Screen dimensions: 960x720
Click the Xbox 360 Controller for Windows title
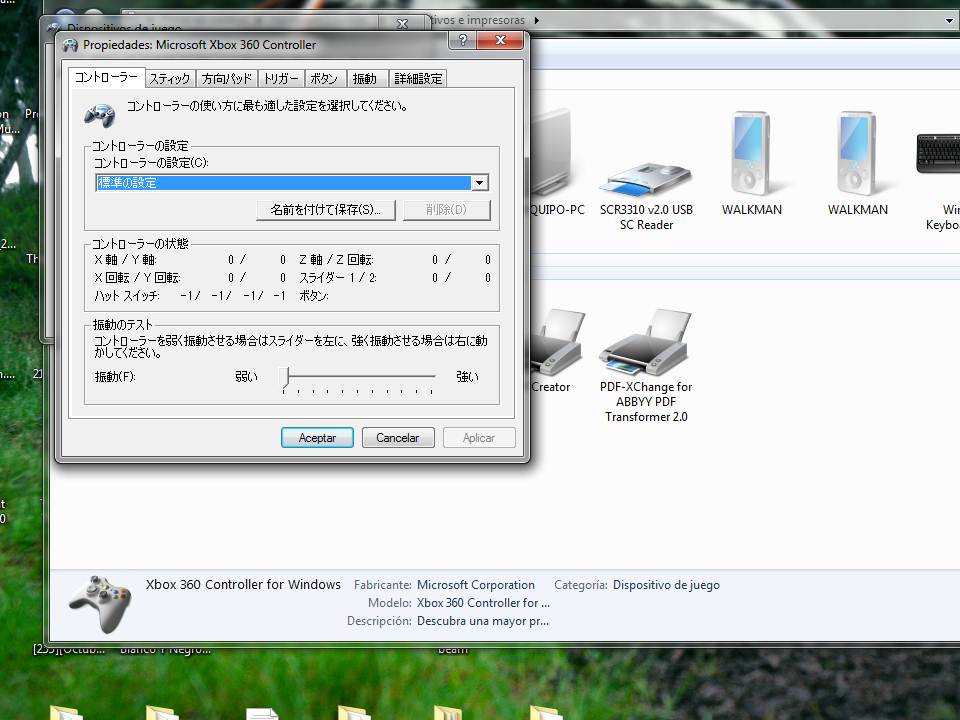[x=243, y=584]
